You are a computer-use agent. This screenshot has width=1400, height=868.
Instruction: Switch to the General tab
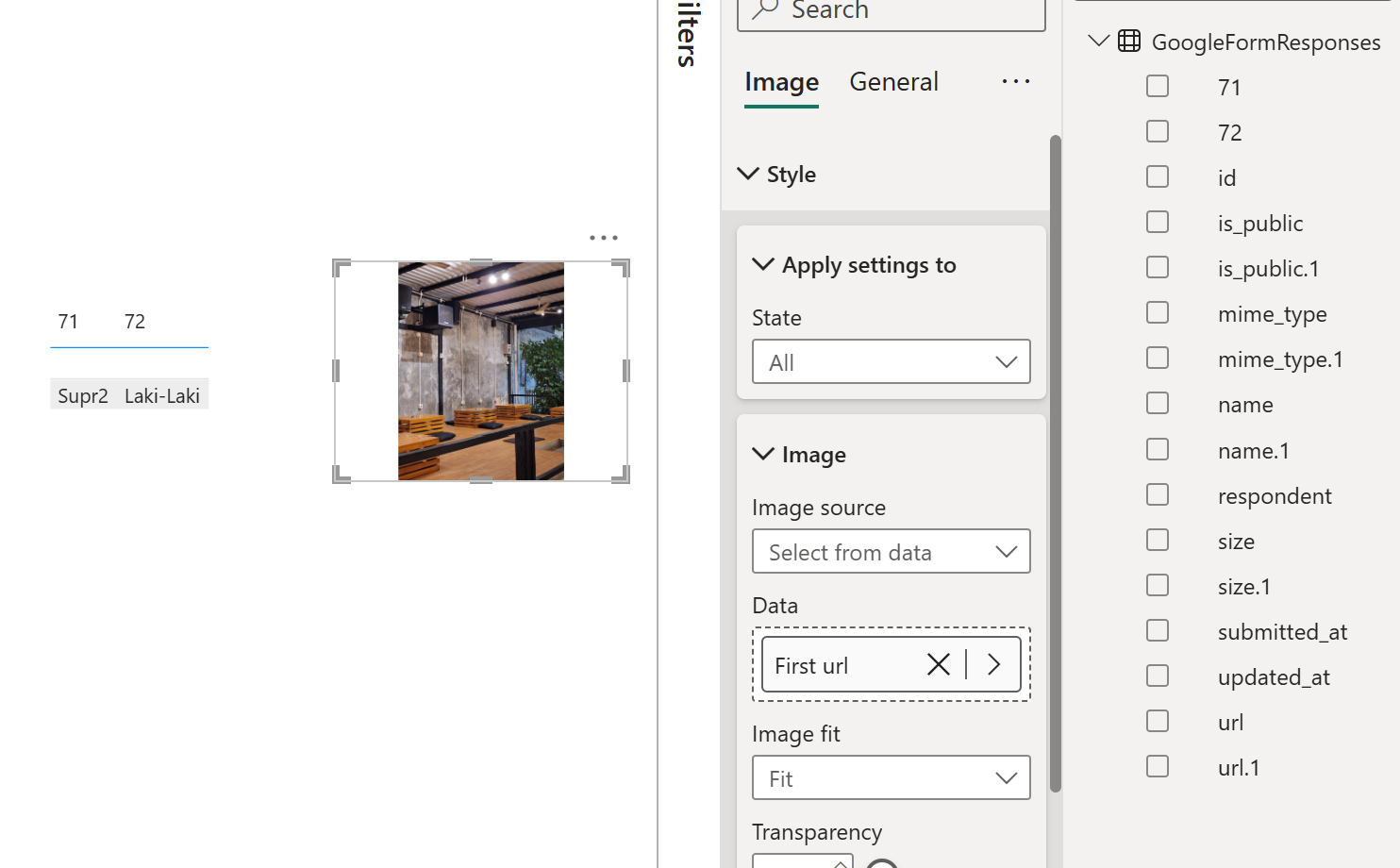click(893, 82)
